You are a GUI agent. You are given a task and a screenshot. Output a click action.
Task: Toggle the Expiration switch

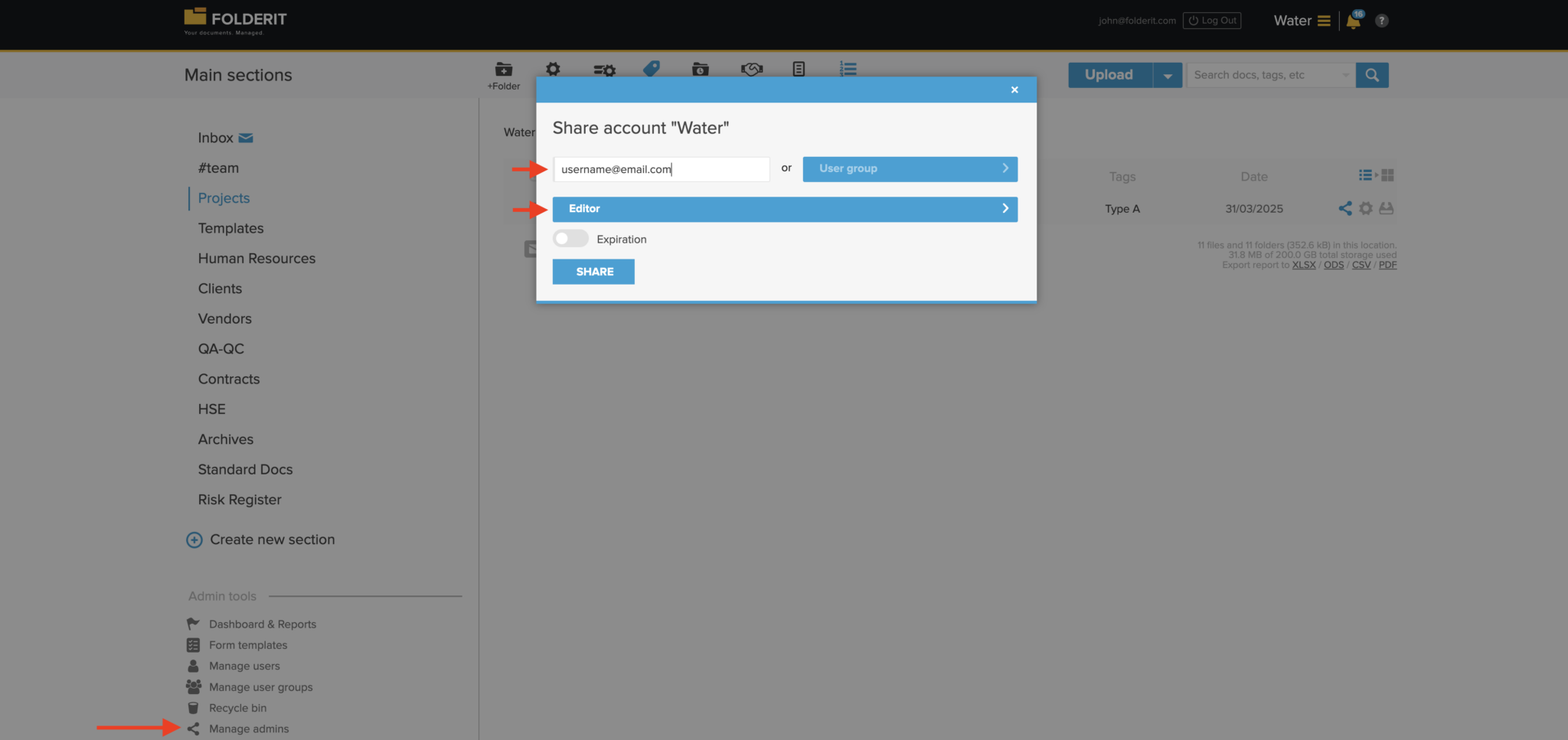click(570, 239)
